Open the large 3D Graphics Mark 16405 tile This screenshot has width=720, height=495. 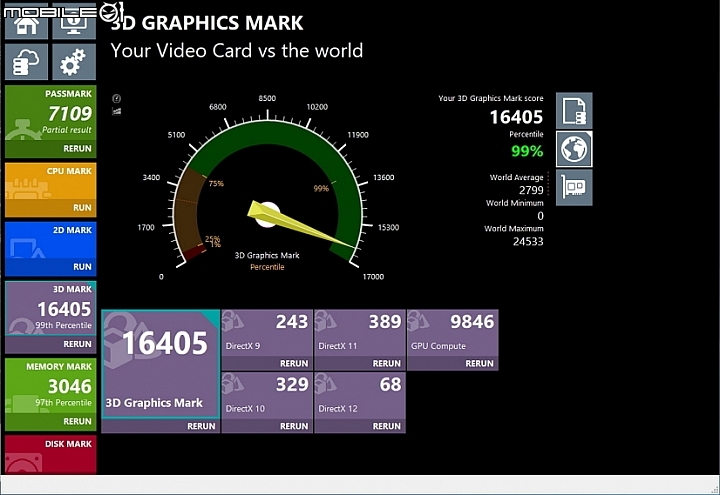click(161, 364)
